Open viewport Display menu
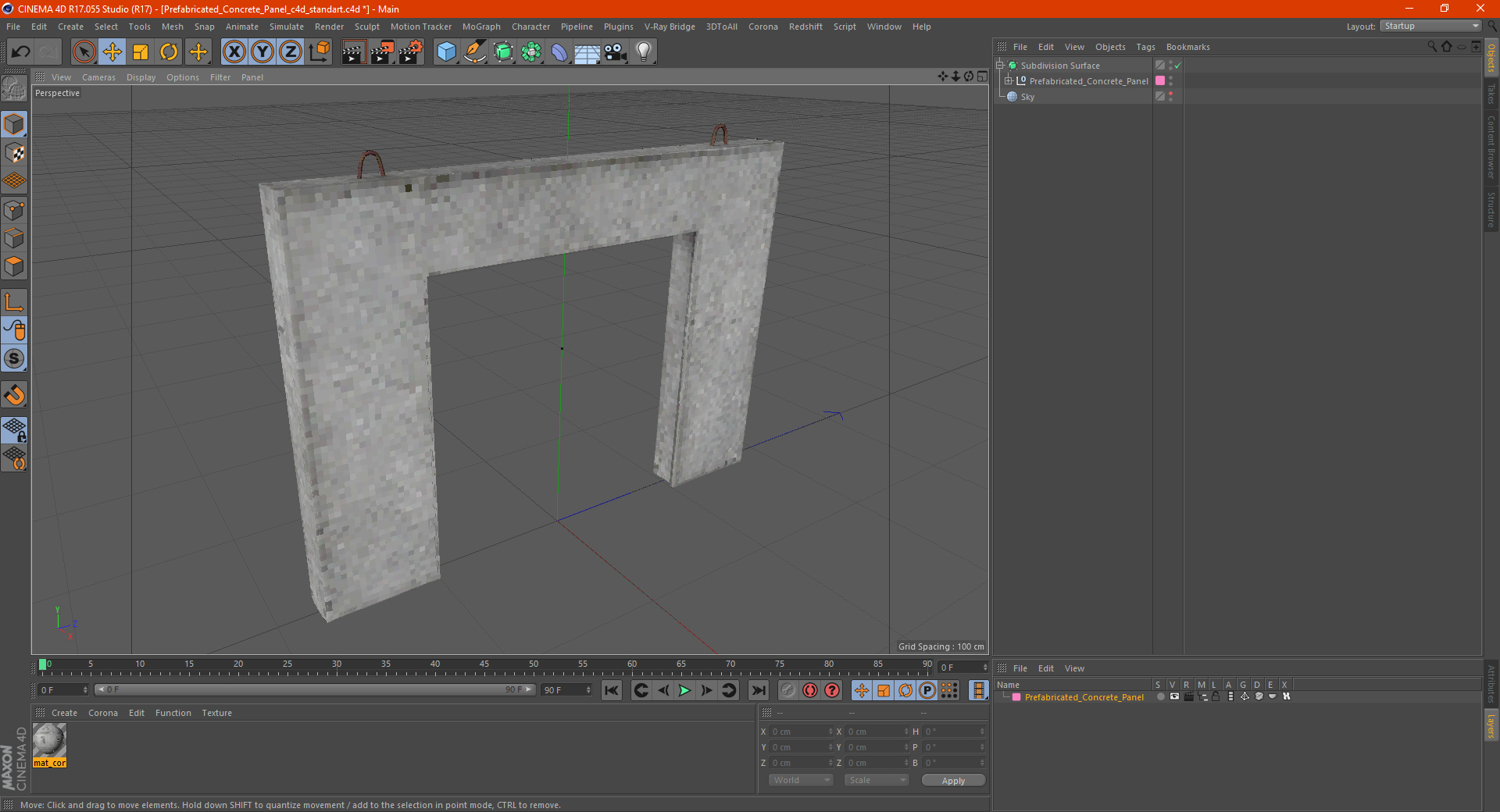This screenshot has height=812, width=1500. (141, 77)
